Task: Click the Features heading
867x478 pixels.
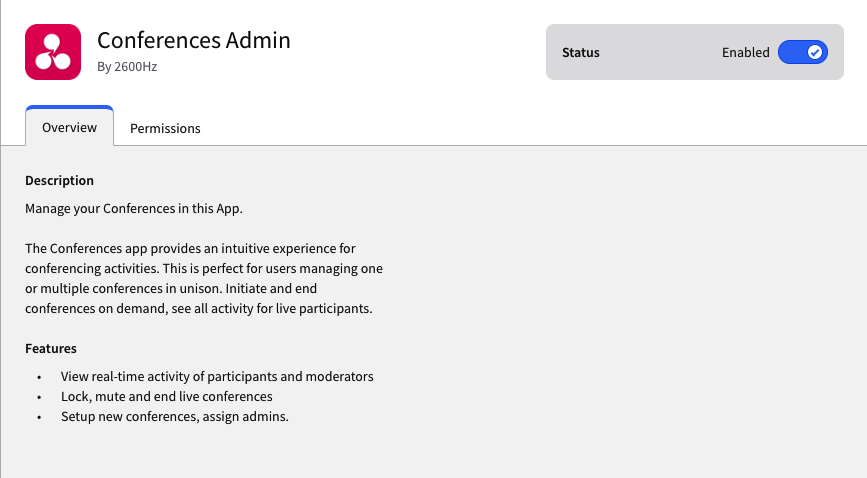Action: coord(51,349)
